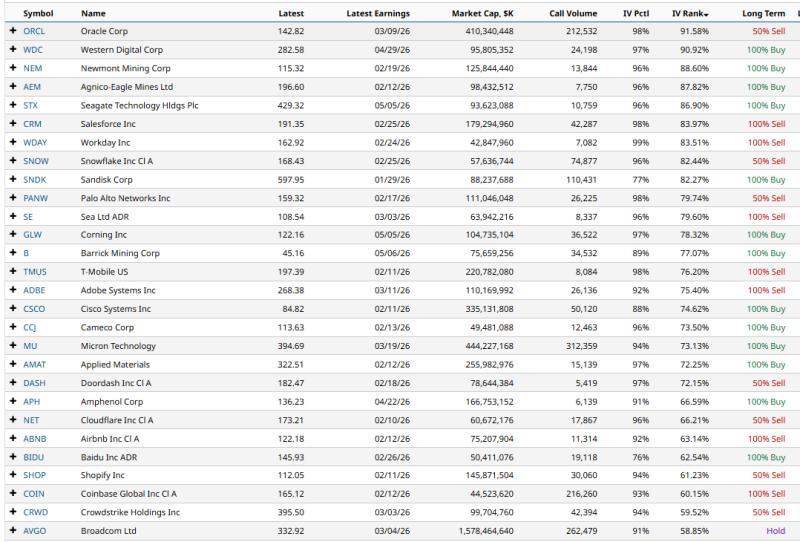Open the CRM symbol link

[32, 124]
